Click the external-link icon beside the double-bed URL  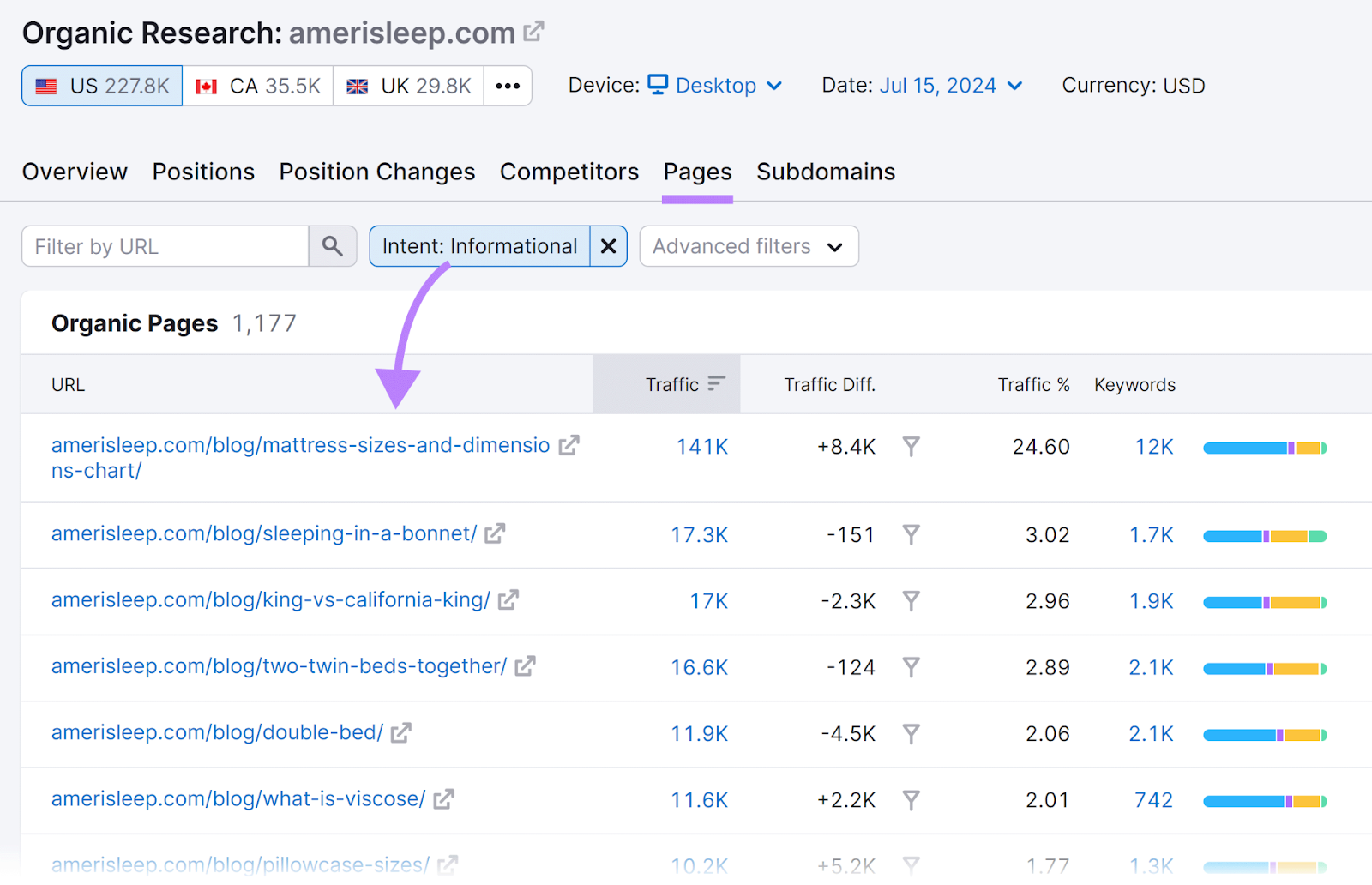[400, 732]
